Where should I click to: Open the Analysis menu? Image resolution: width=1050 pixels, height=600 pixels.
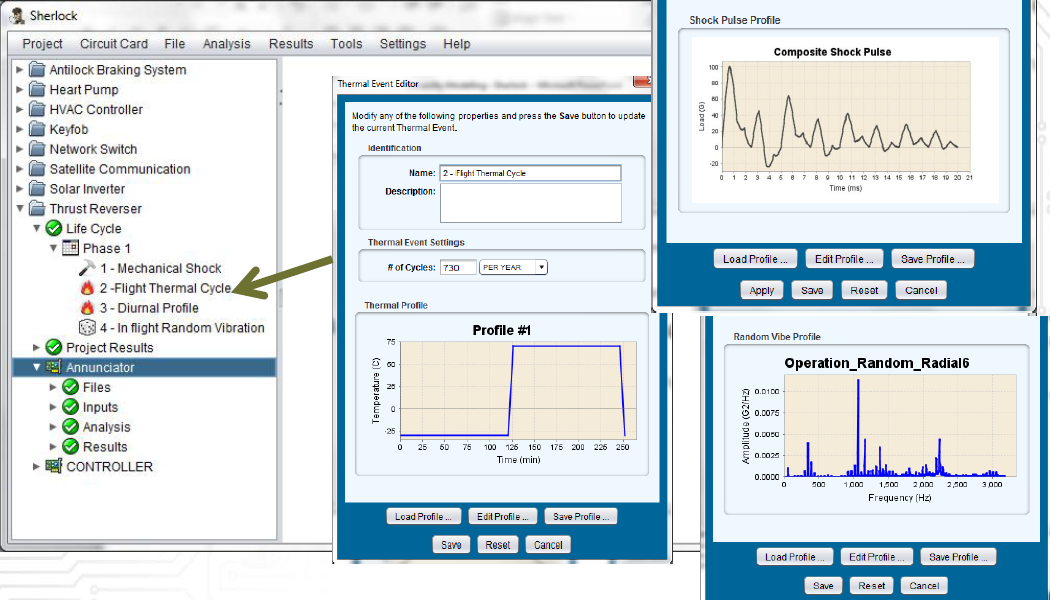(x=226, y=44)
